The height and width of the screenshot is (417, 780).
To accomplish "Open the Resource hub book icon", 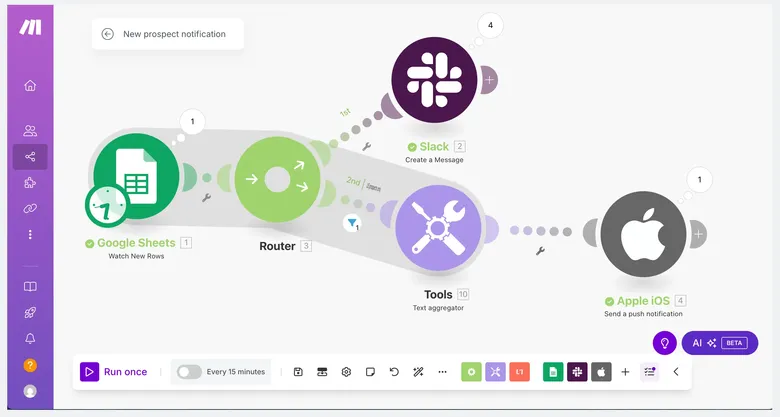I will coord(30,287).
